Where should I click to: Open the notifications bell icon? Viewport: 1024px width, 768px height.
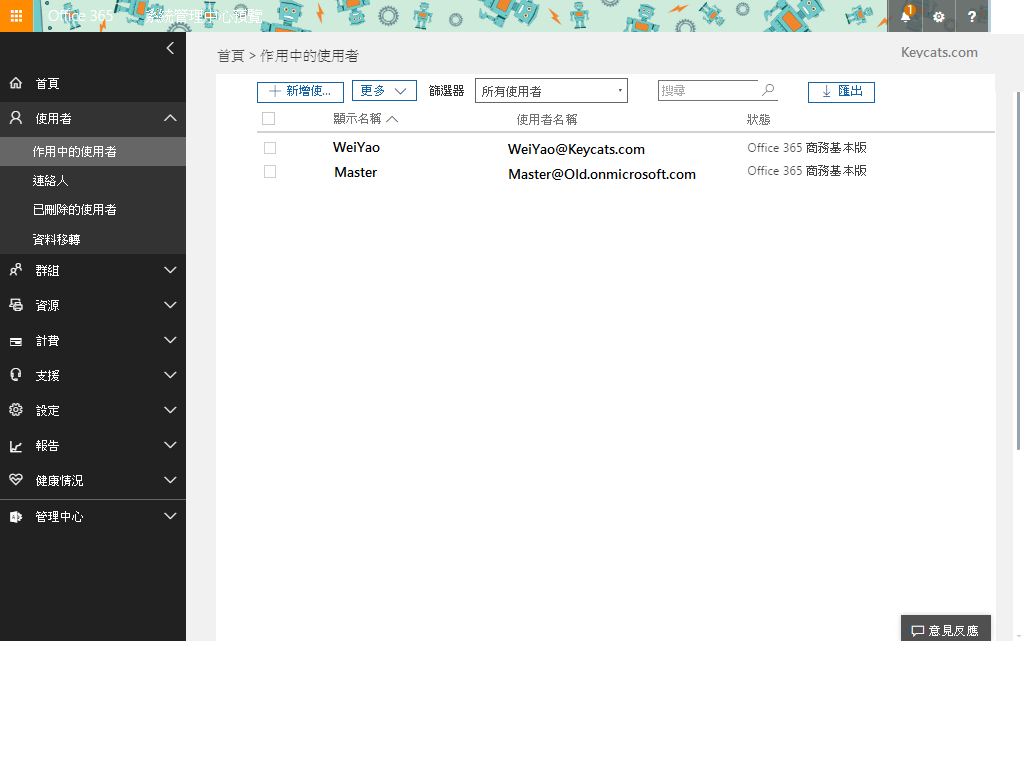pos(905,16)
